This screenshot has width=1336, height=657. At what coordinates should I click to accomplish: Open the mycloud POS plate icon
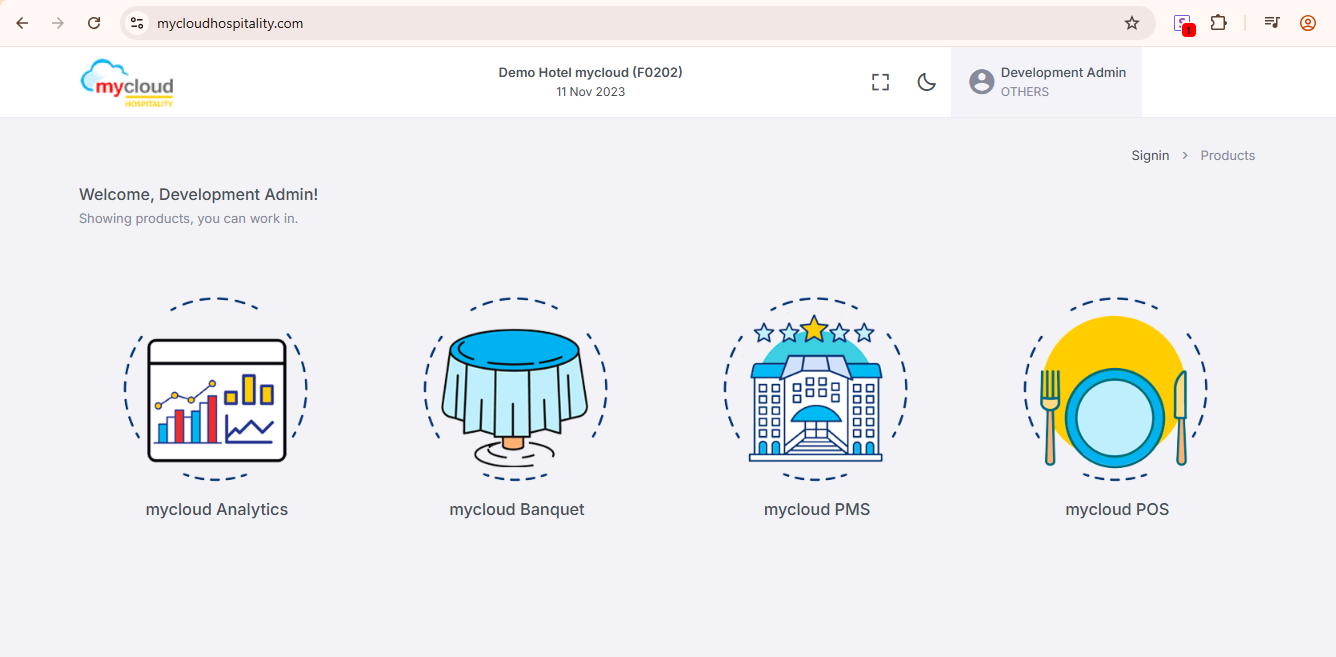click(x=1116, y=388)
